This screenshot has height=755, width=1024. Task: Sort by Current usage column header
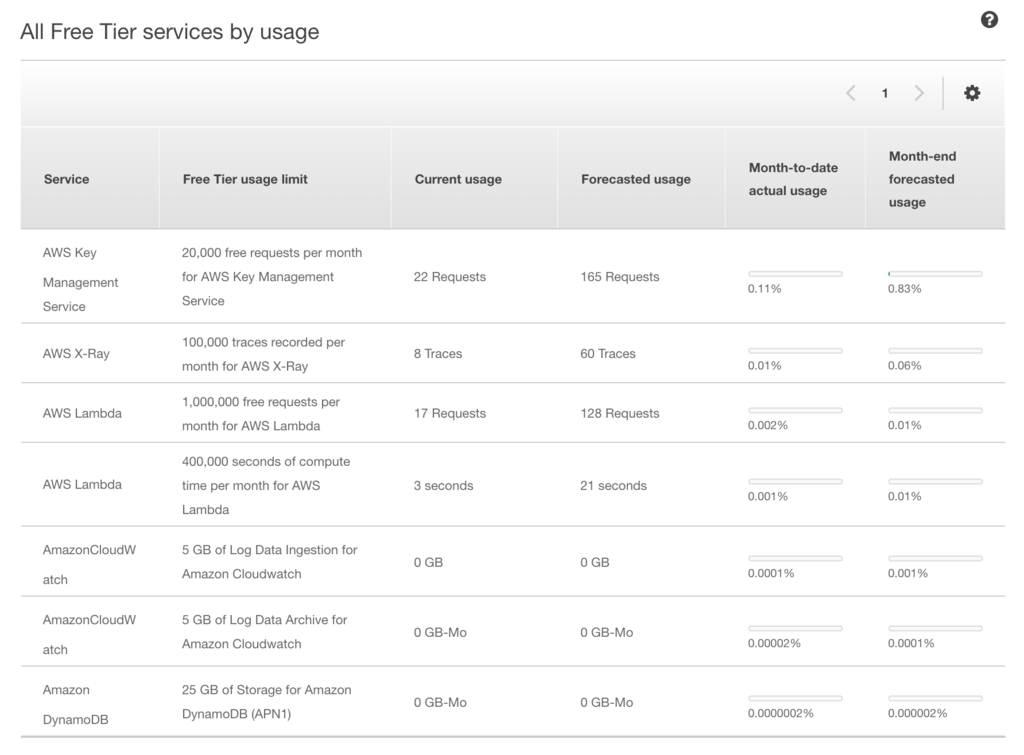click(458, 179)
